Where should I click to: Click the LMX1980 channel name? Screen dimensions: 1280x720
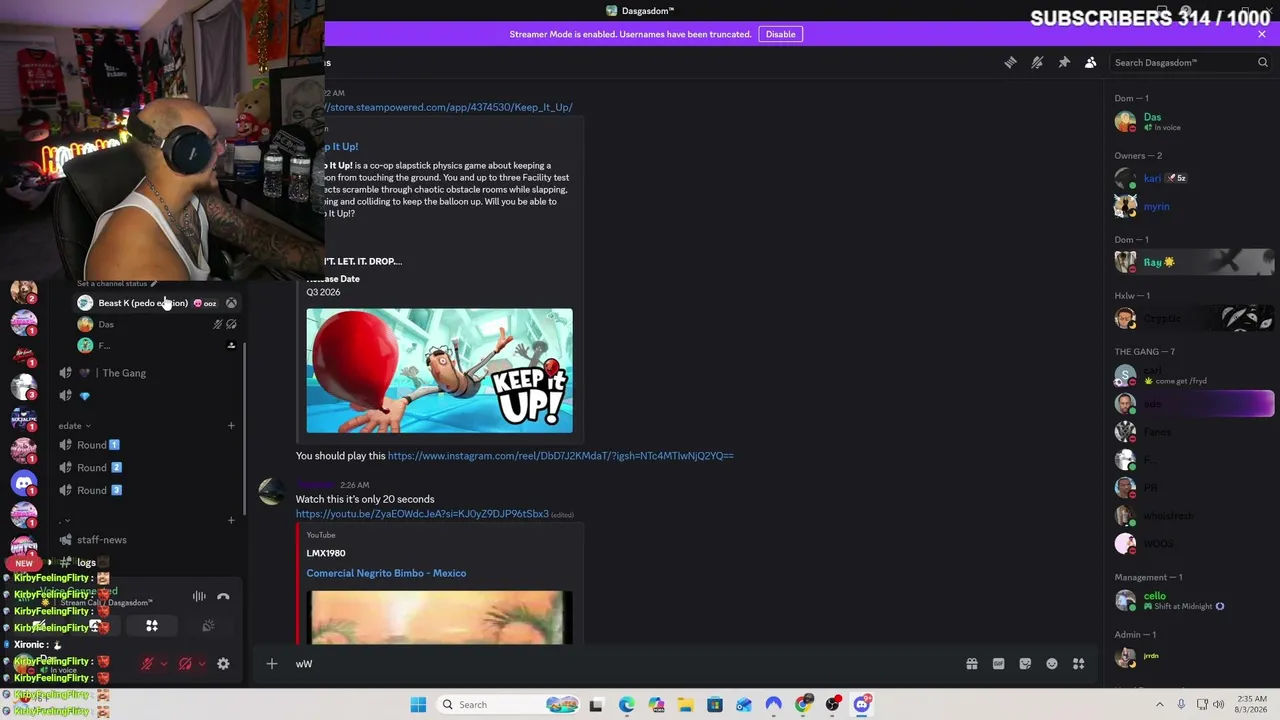[326, 553]
